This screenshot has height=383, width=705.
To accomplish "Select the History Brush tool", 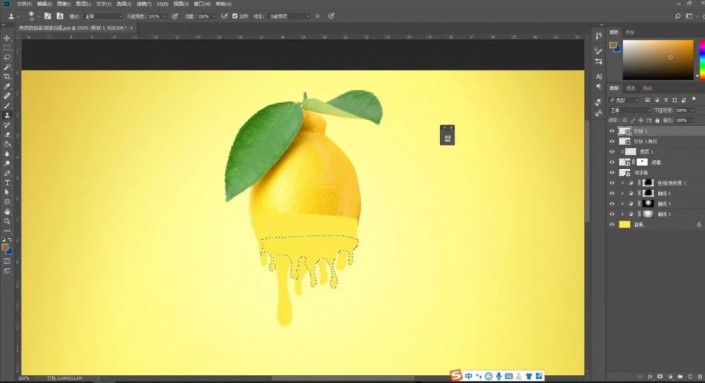I will (7, 125).
